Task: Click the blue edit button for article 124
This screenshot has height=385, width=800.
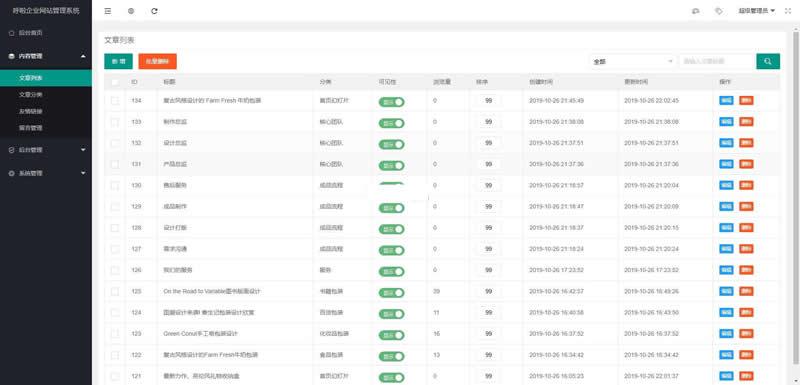Action: (726, 312)
